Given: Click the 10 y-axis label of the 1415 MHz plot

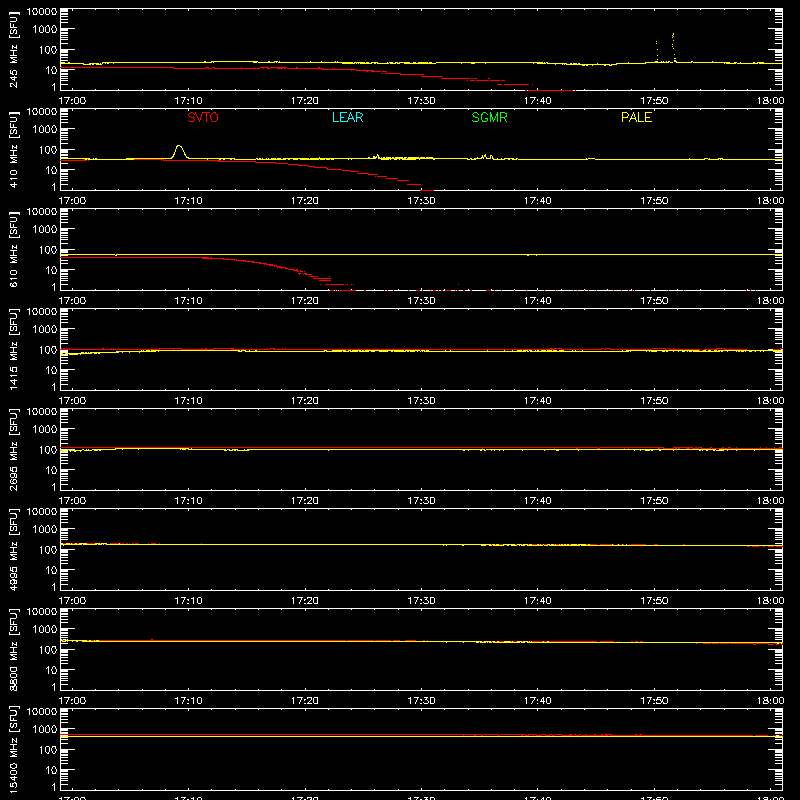Looking at the screenshot, I should [50, 370].
